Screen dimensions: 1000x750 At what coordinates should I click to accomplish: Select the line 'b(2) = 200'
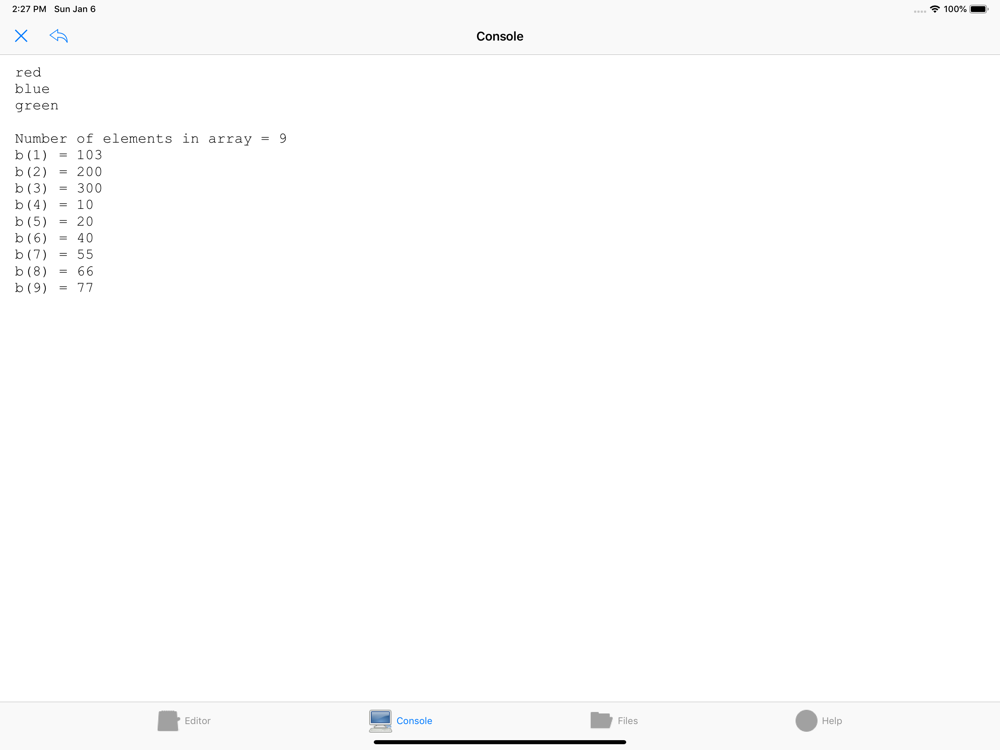[x=58, y=172]
